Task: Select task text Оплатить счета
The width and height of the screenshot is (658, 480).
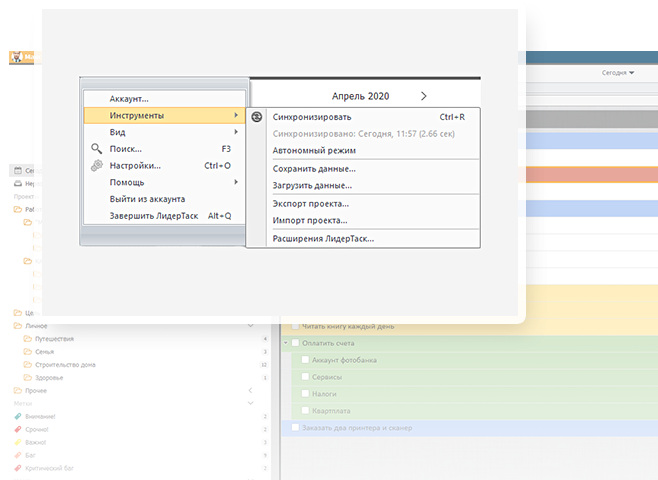Action: pos(328,343)
